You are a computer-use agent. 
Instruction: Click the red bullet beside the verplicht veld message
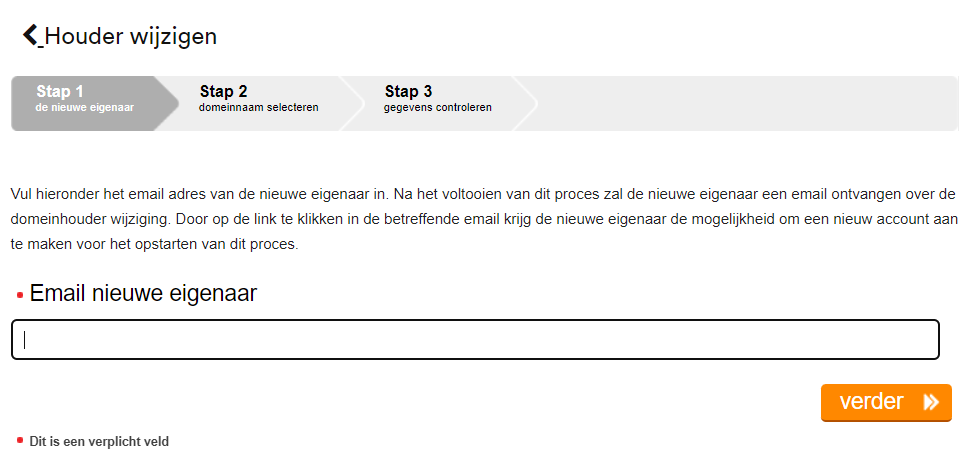(20, 440)
